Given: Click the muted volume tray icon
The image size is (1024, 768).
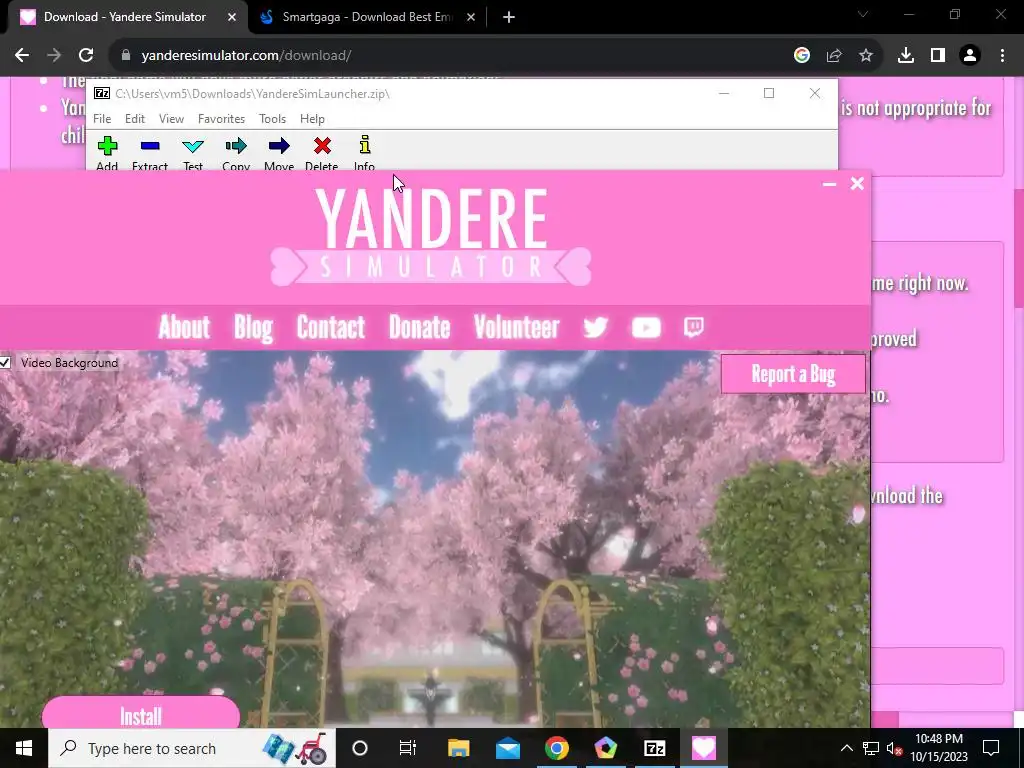Looking at the screenshot, I should click(895, 748).
